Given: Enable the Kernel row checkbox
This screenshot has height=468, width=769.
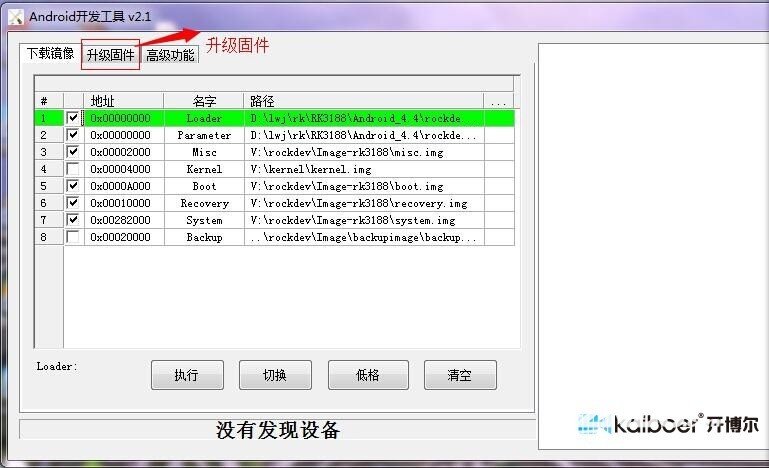Looking at the screenshot, I should click(x=73, y=169).
